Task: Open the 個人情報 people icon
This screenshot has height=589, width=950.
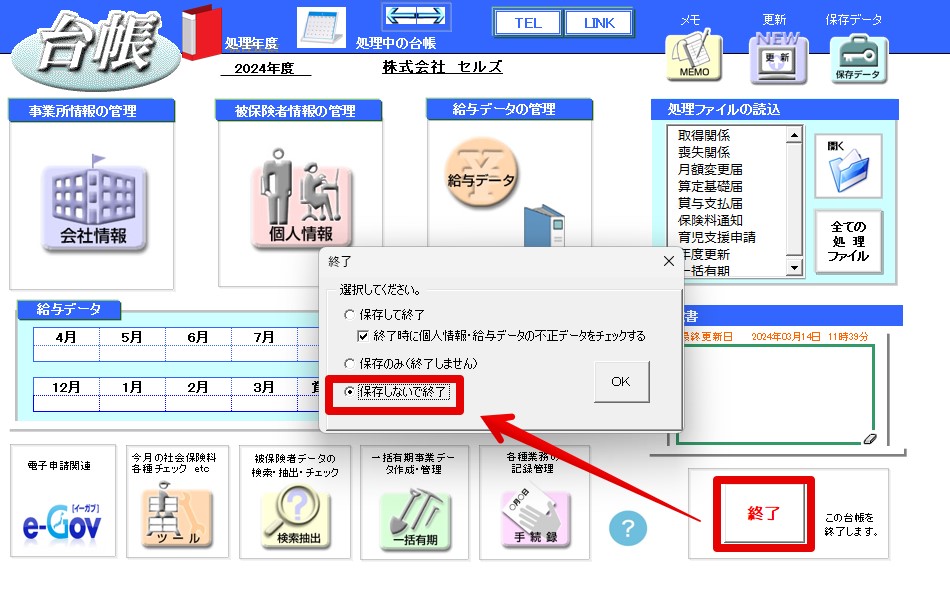Action: click(301, 199)
